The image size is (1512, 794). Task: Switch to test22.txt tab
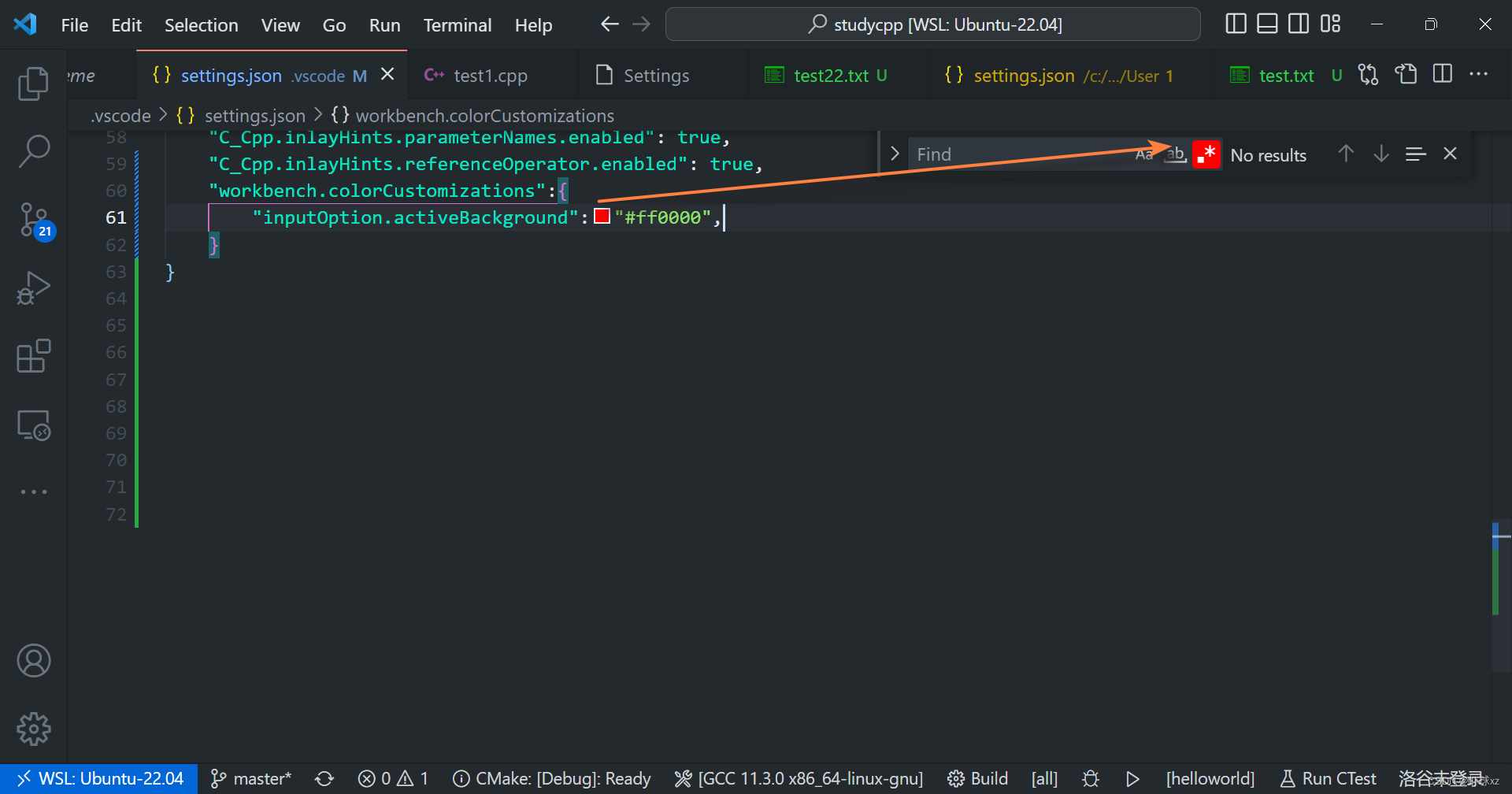click(x=839, y=75)
